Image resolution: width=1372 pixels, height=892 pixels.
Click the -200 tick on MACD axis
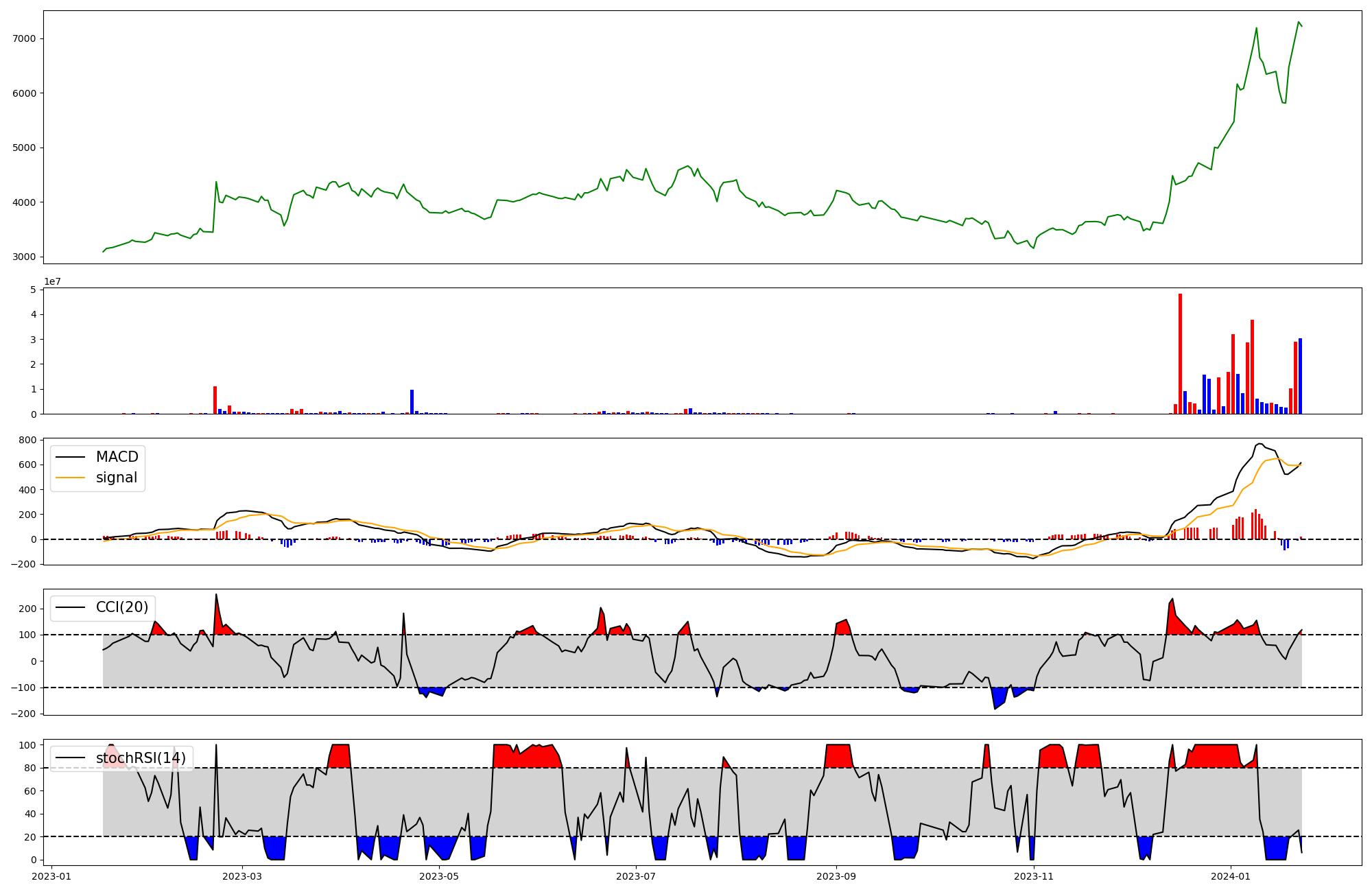coord(24,564)
